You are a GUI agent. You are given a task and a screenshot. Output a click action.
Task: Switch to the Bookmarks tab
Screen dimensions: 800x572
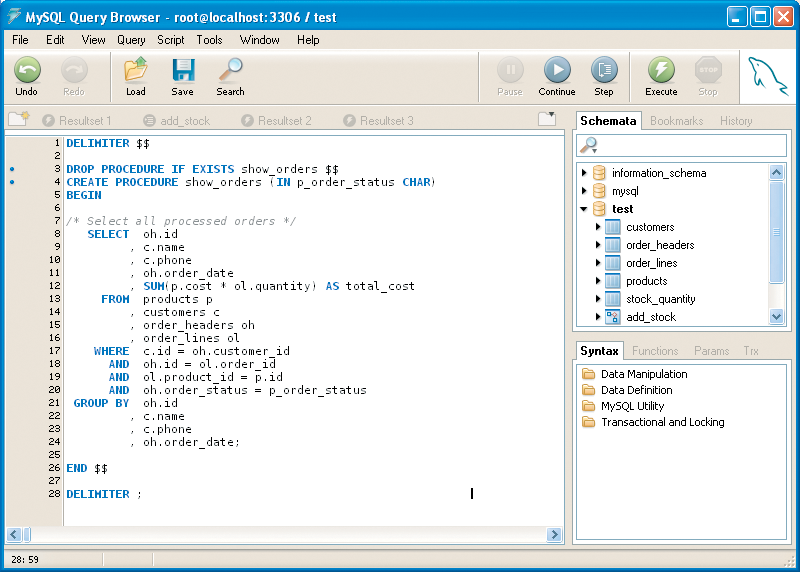point(677,121)
